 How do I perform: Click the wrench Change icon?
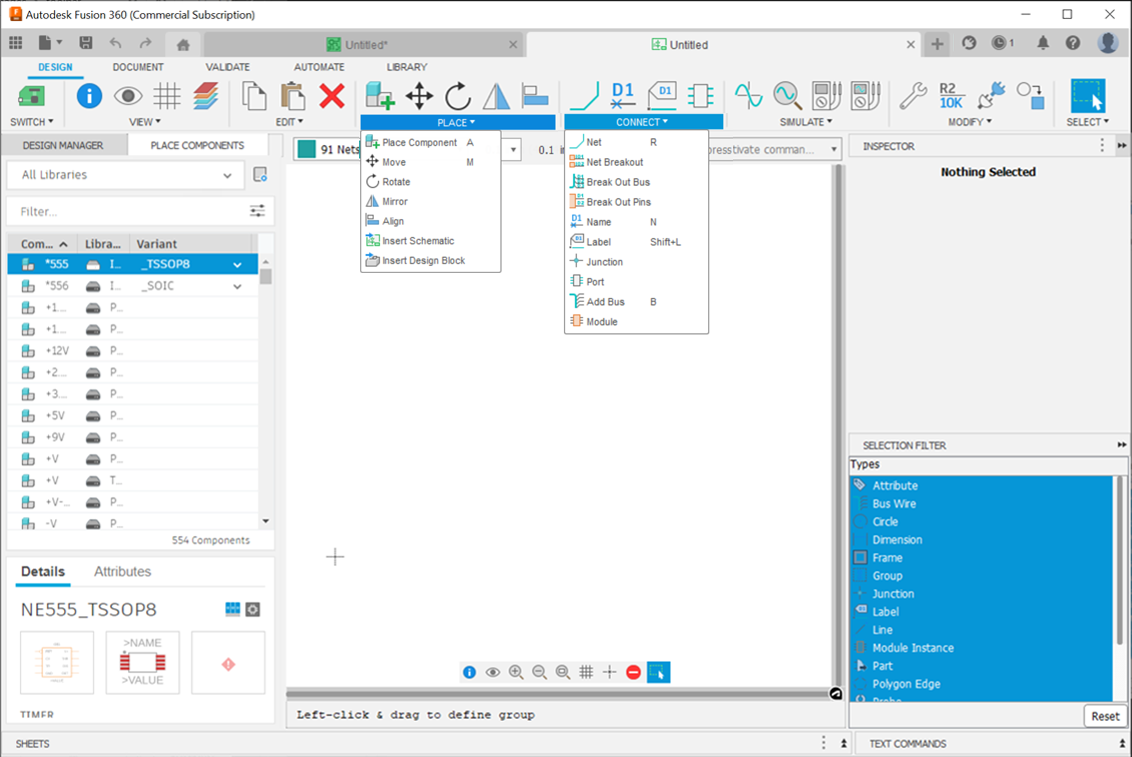[913, 96]
